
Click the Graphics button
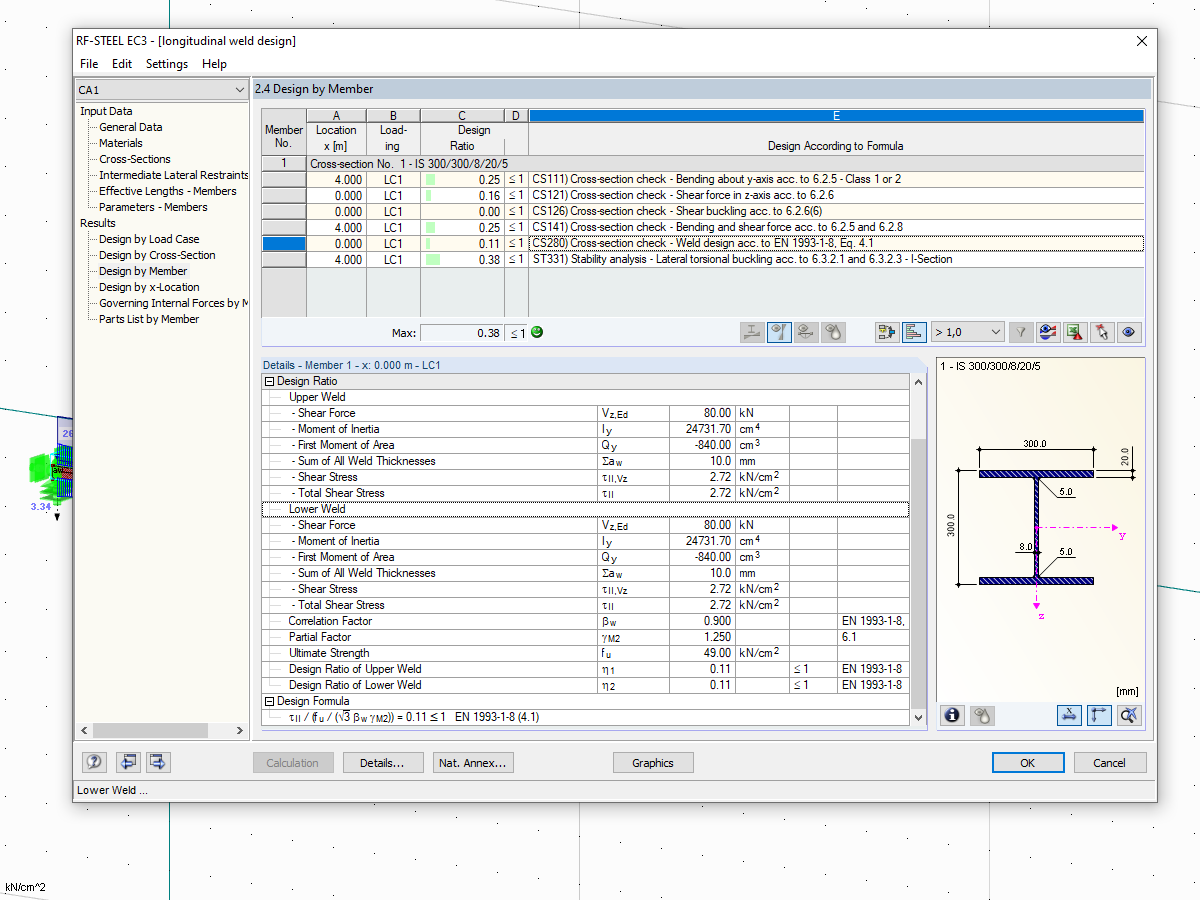coord(652,763)
